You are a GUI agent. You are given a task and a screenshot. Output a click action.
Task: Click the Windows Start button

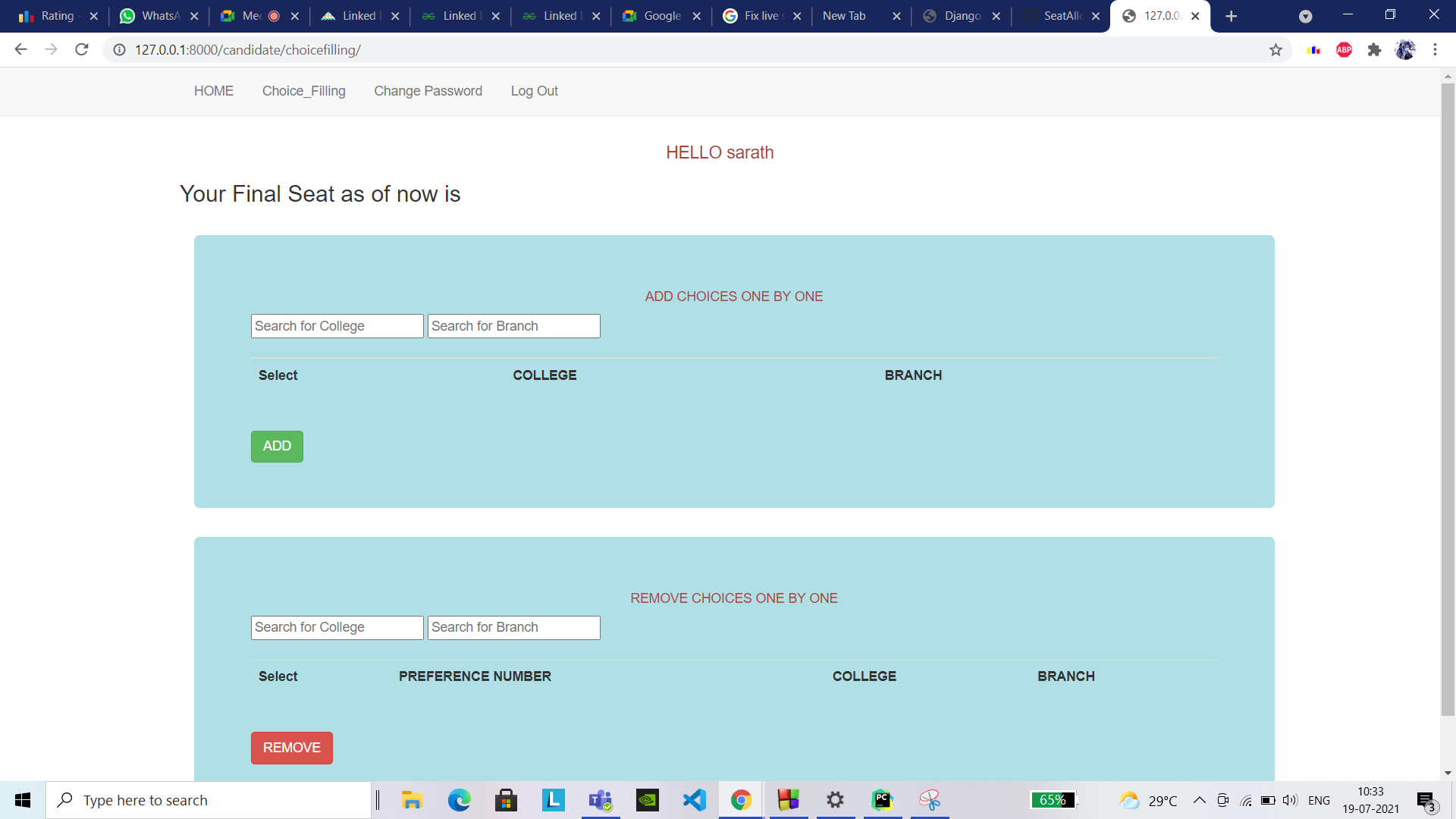22,800
